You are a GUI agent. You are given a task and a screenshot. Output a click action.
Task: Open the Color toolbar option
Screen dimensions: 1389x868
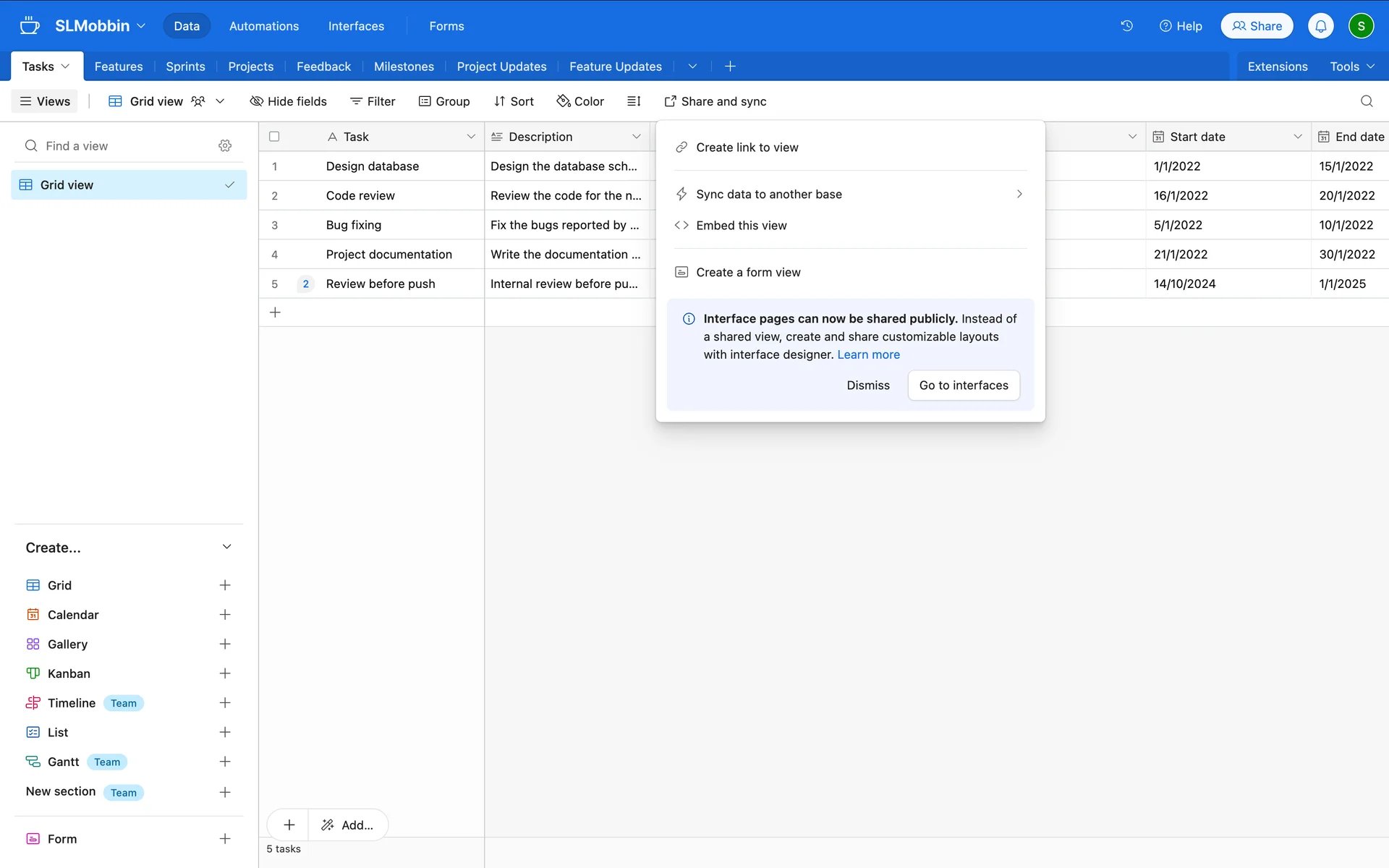(x=580, y=101)
